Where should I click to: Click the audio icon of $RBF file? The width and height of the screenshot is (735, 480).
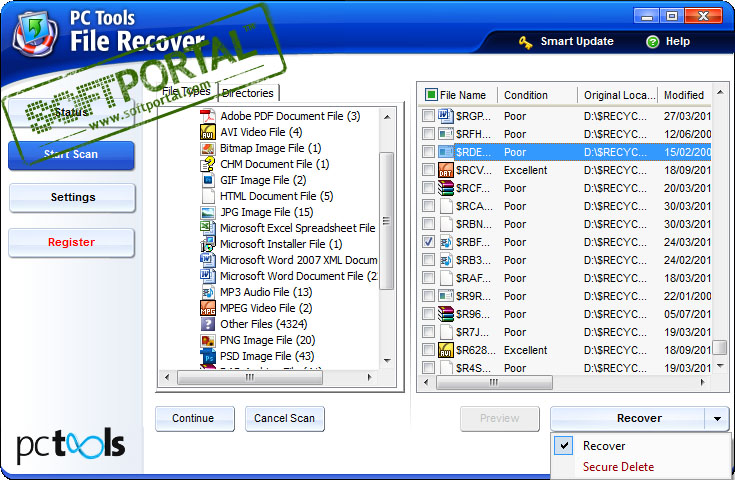tap(445, 242)
